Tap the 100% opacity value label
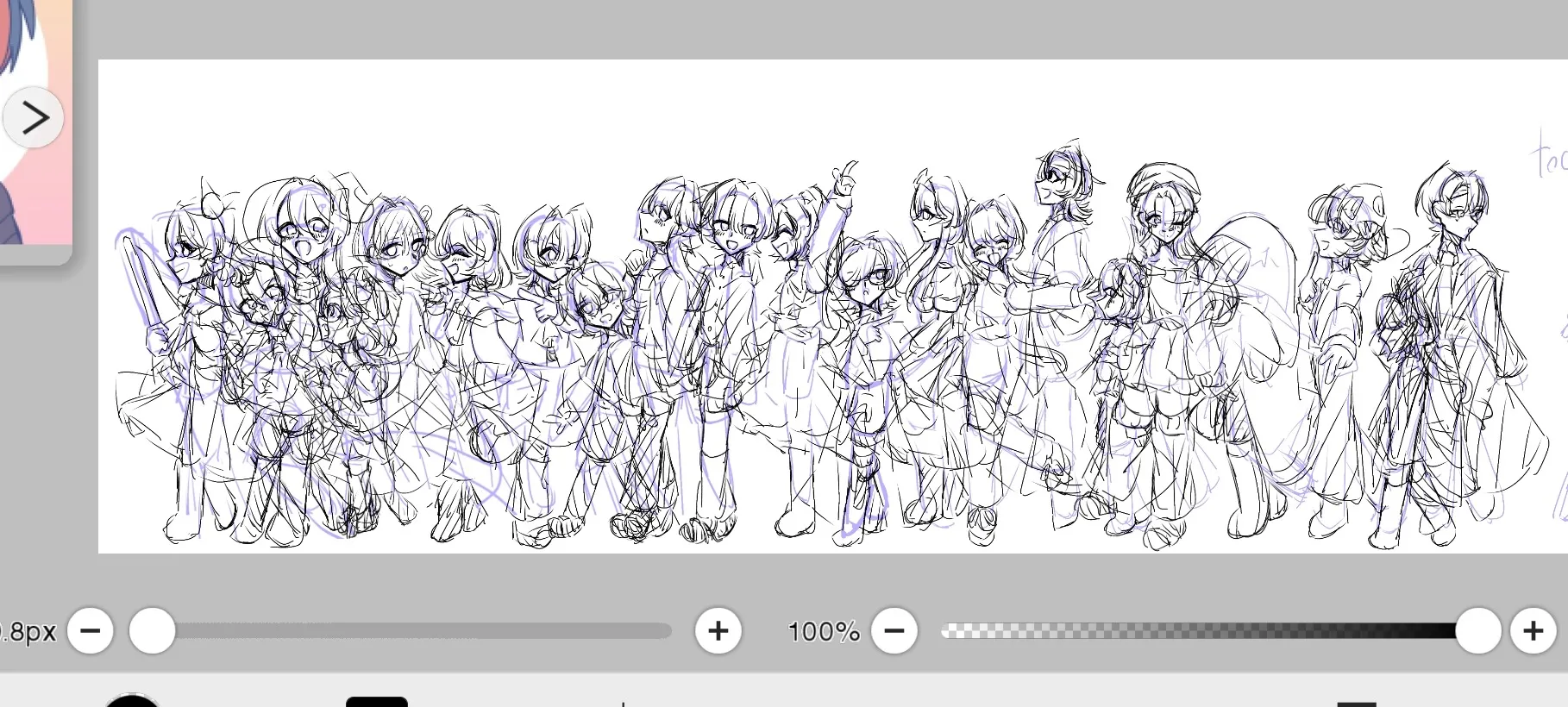 tap(824, 632)
